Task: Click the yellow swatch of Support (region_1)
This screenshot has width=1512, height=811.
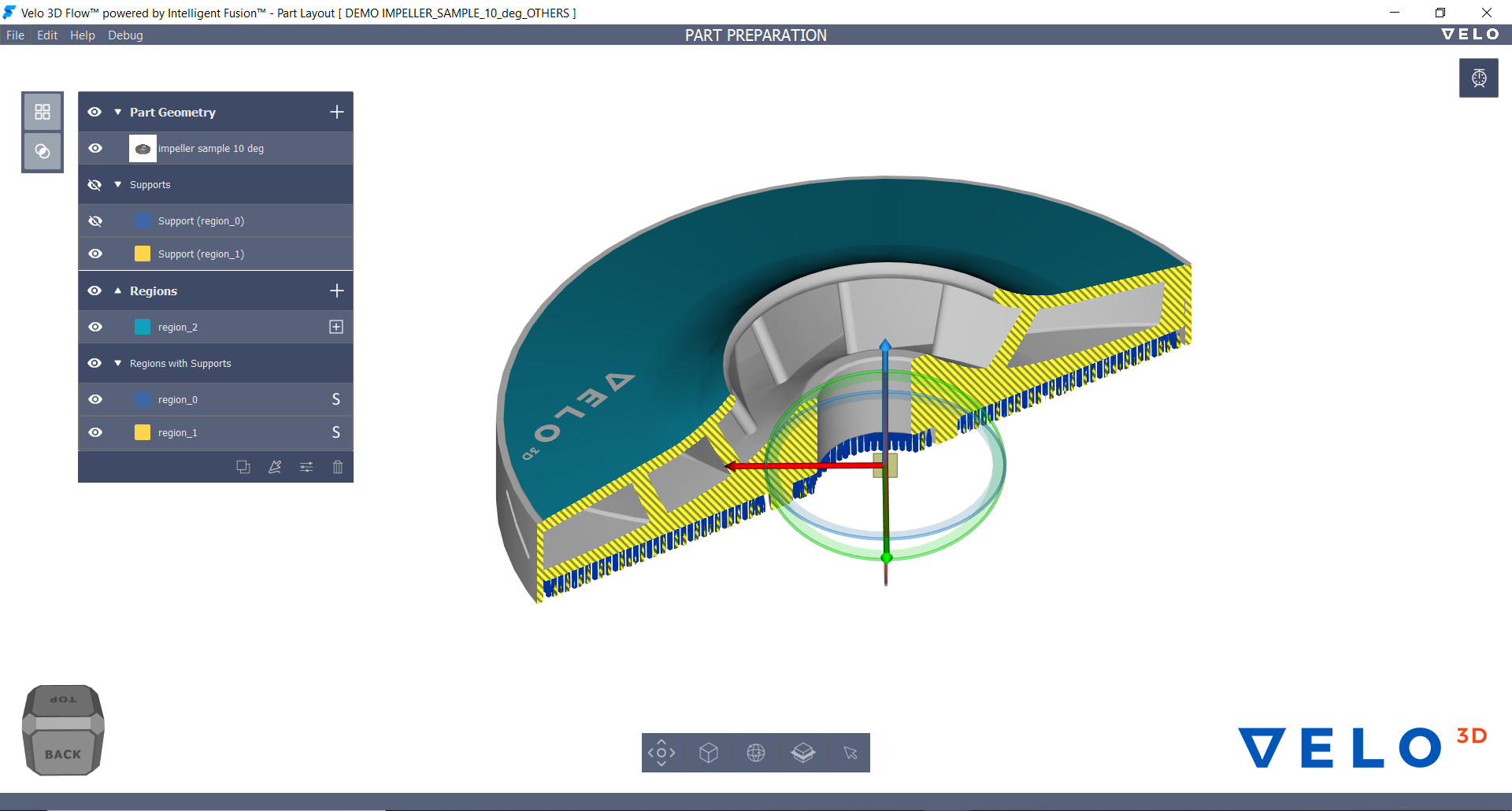Action: click(x=143, y=254)
